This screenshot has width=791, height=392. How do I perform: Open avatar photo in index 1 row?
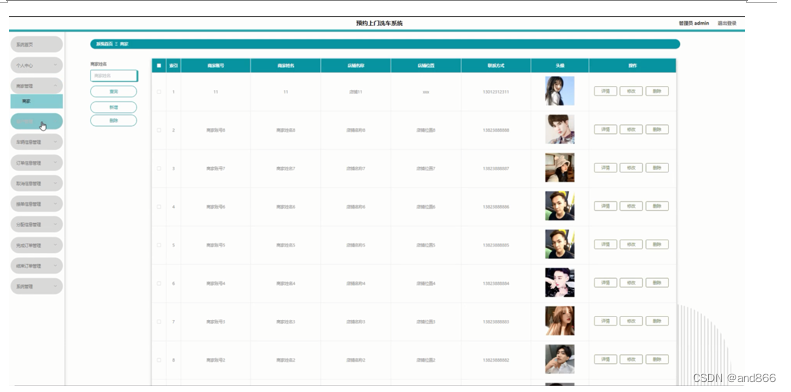(x=559, y=91)
